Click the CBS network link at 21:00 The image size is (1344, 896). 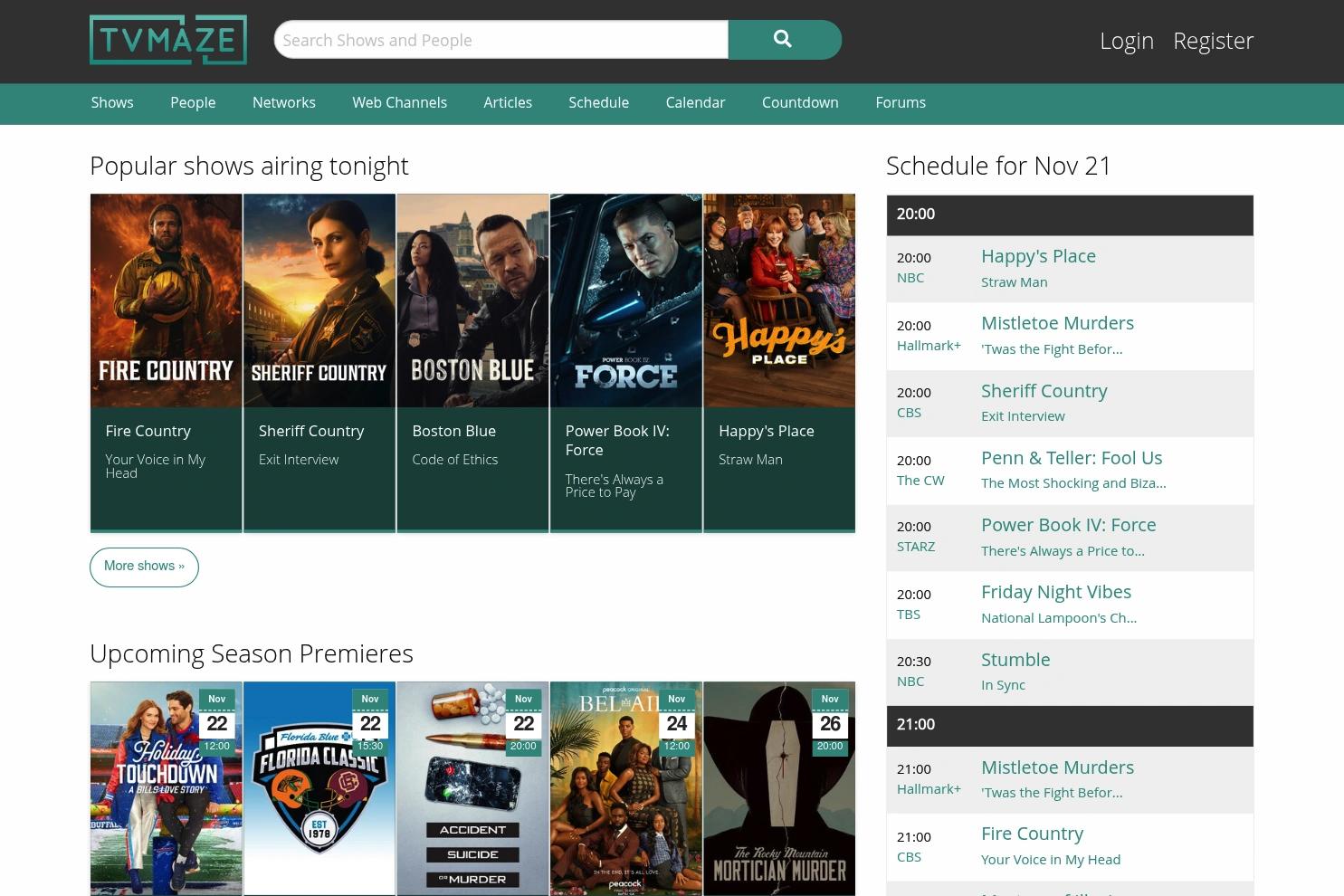coord(909,857)
